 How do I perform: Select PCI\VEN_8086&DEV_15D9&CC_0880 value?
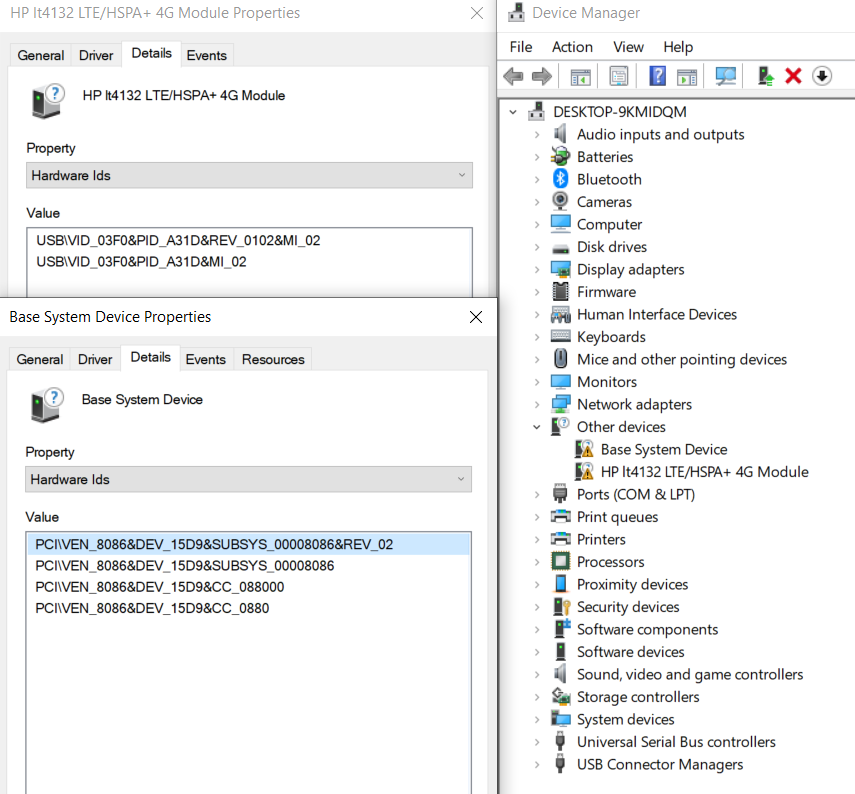click(152, 608)
